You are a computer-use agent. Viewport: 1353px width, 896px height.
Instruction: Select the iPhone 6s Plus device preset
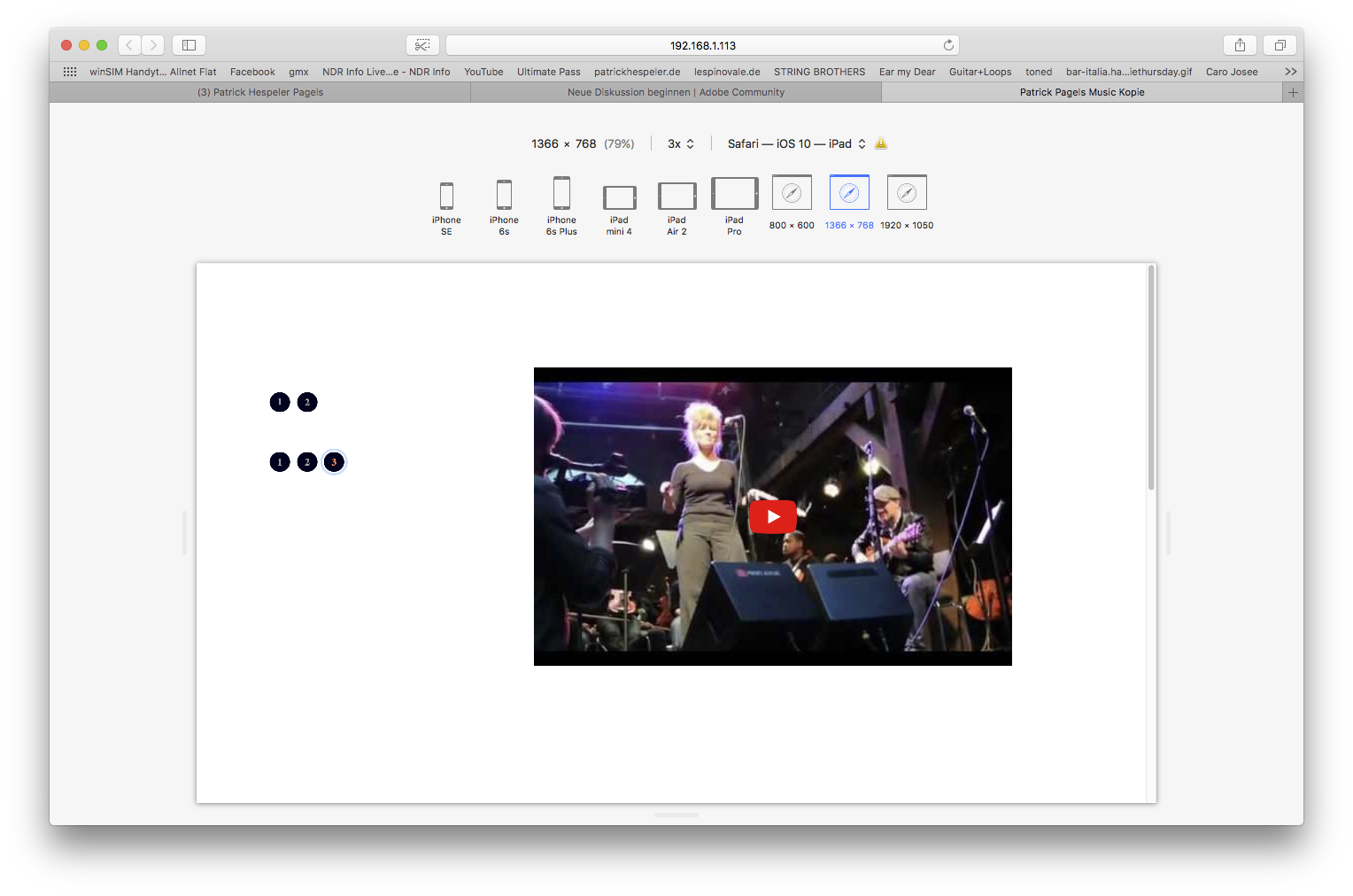pos(561,206)
